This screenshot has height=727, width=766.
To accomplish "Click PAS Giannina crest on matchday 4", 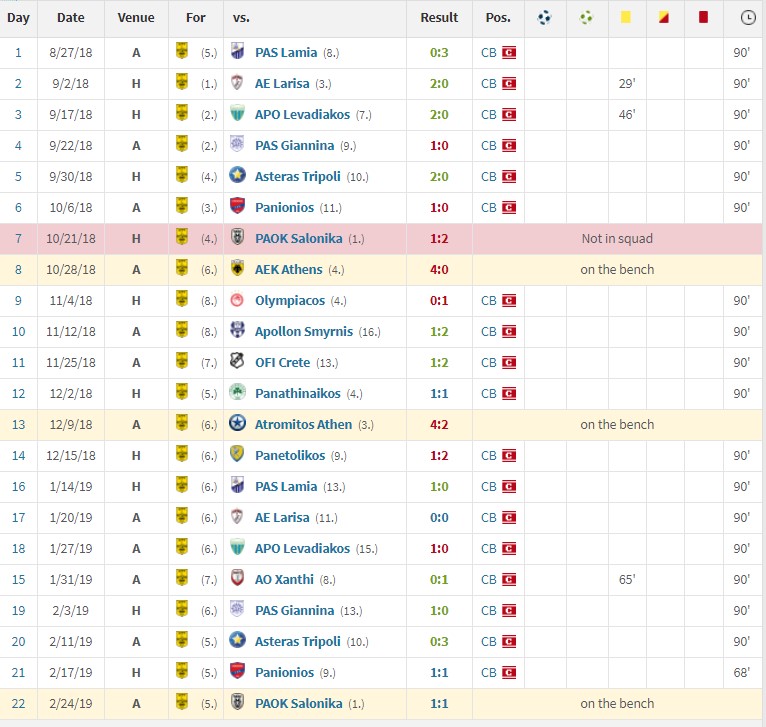I will point(237,144).
